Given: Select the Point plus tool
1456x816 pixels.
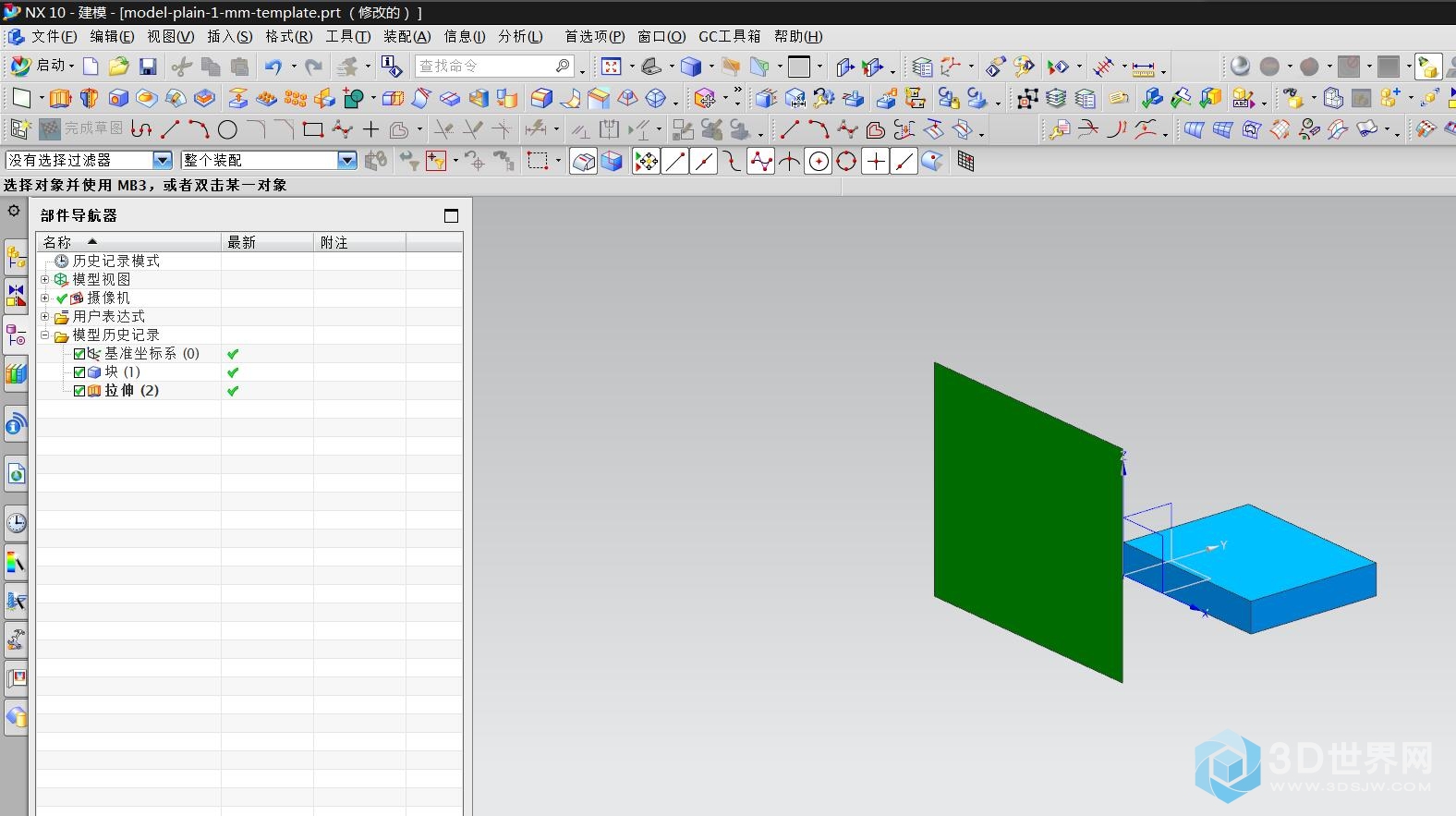Looking at the screenshot, I should pos(370,129).
